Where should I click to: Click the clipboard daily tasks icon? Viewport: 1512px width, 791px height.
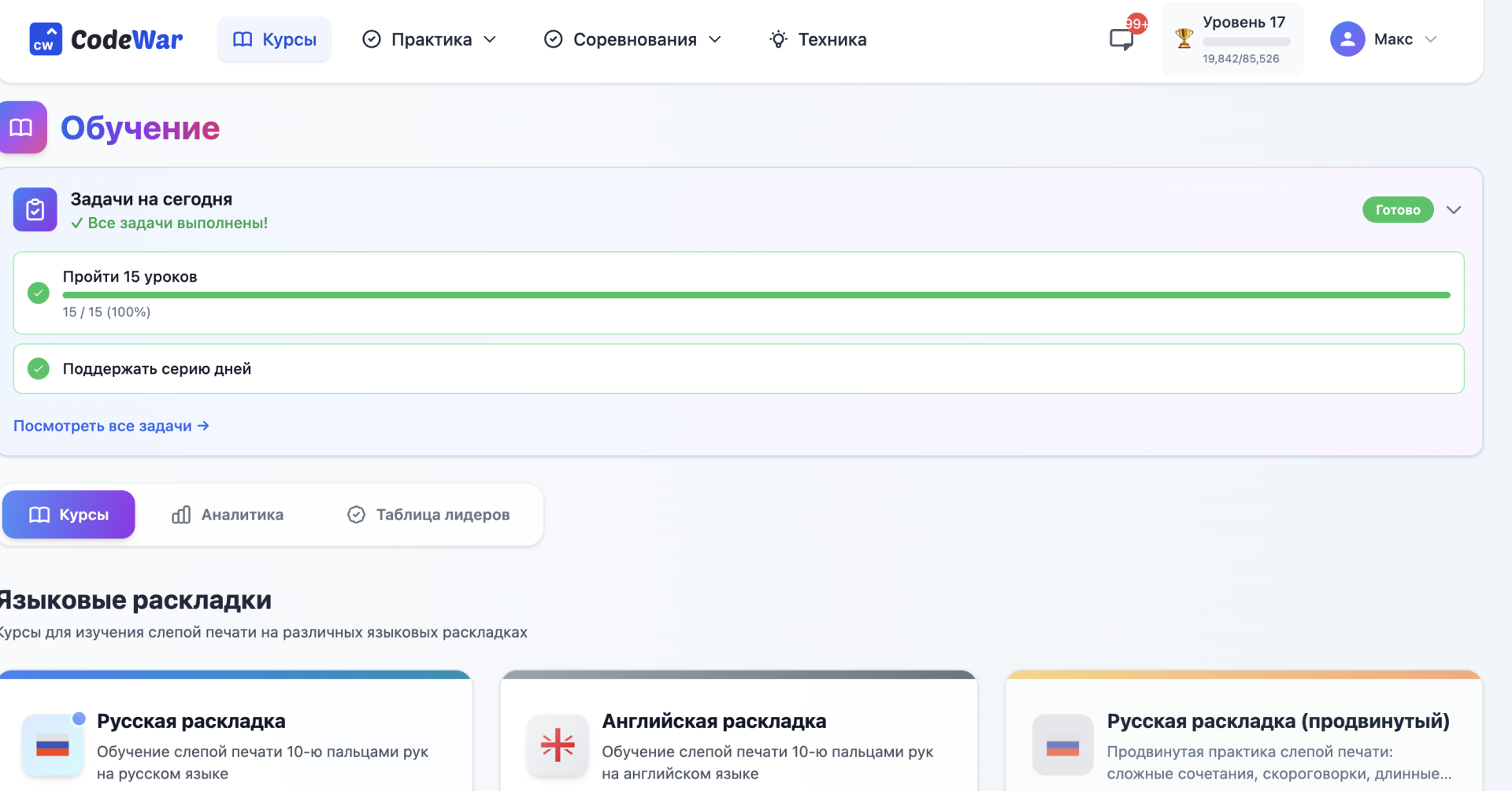35,209
